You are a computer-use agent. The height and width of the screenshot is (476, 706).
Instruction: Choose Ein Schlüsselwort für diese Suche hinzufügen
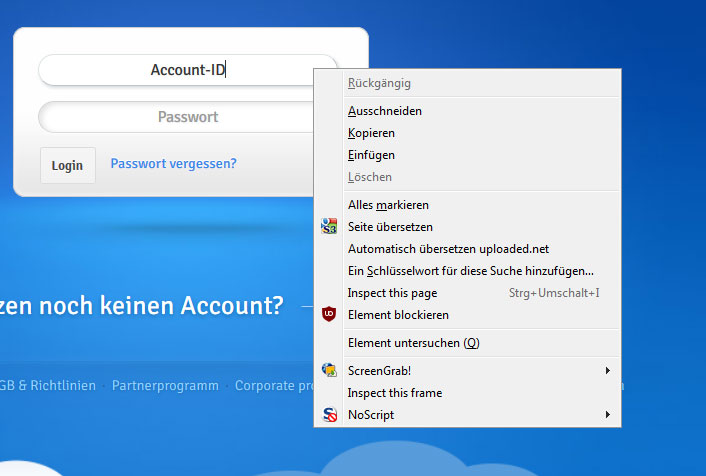pyautogui.click(x=470, y=271)
